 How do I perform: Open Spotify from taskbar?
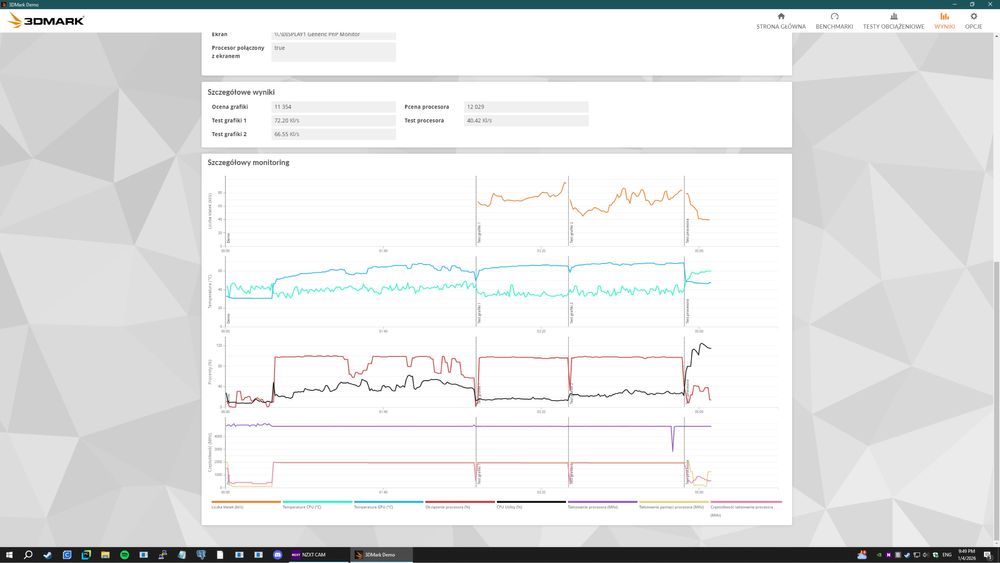point(124,555)
